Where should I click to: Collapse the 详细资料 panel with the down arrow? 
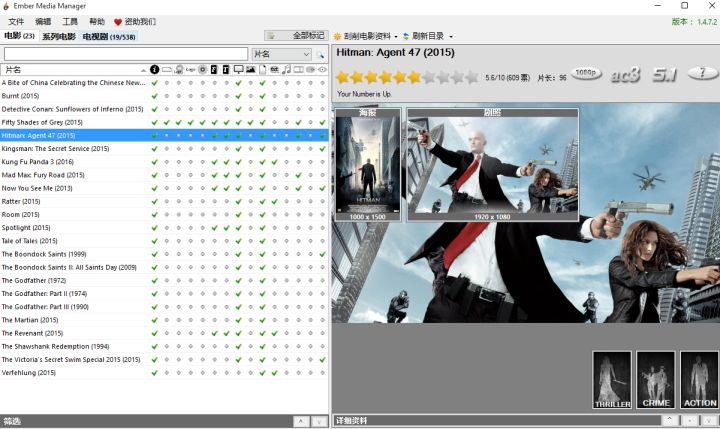(709, 420)
